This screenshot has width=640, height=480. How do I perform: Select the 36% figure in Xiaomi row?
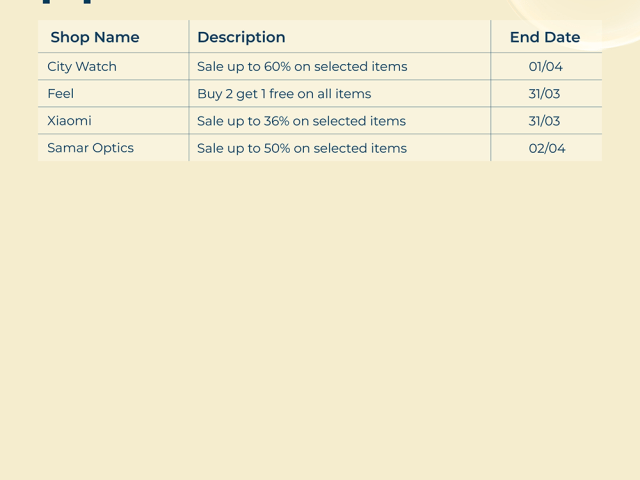point(276,121)
